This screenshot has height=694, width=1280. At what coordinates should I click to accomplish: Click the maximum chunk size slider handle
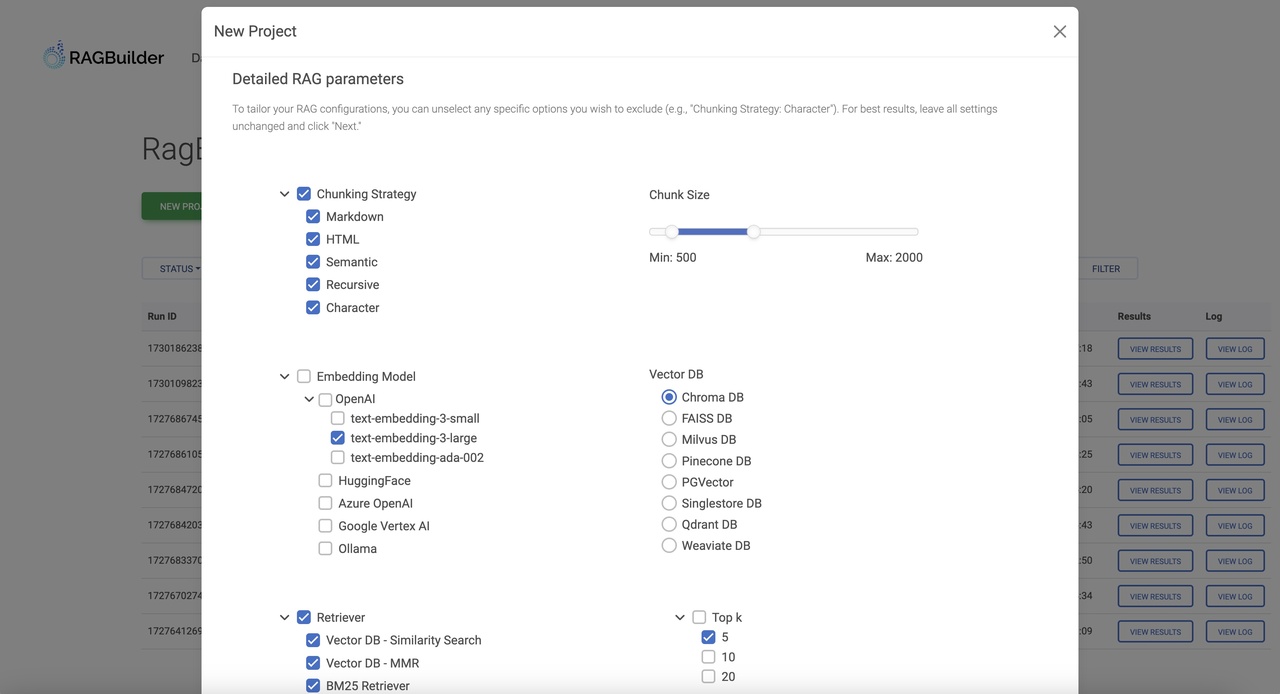coord(754,232)
